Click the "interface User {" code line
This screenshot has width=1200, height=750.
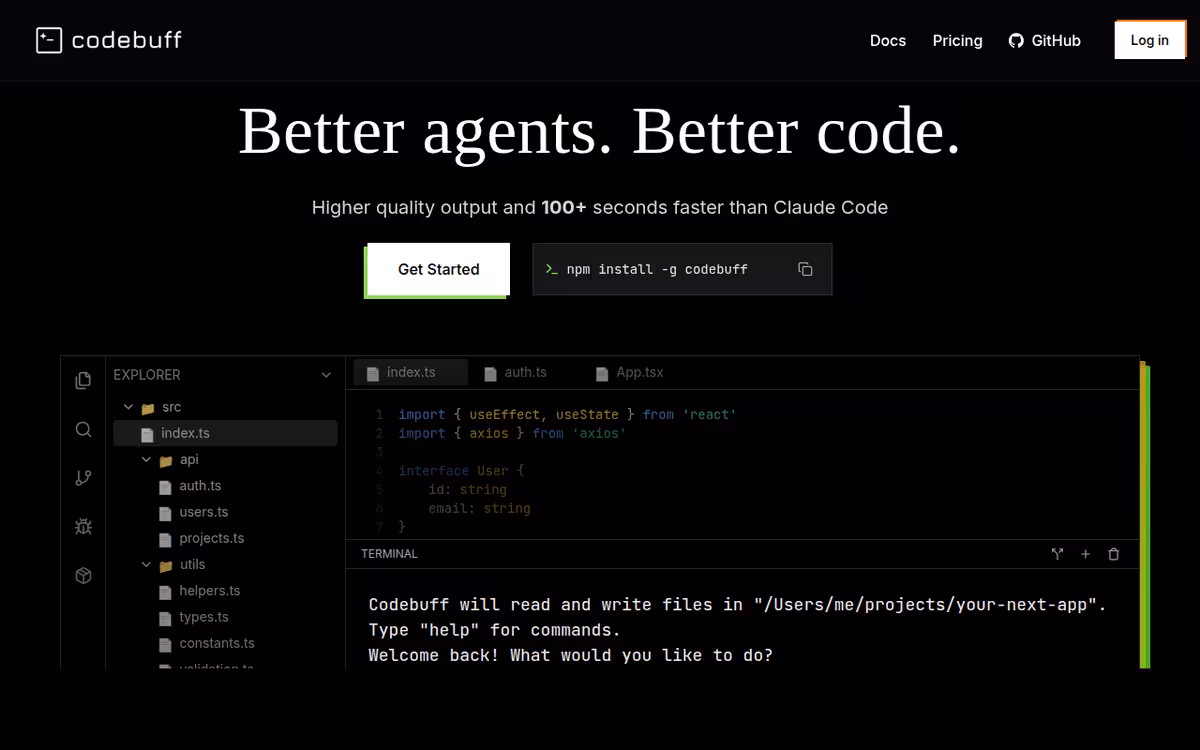(461, 471)
